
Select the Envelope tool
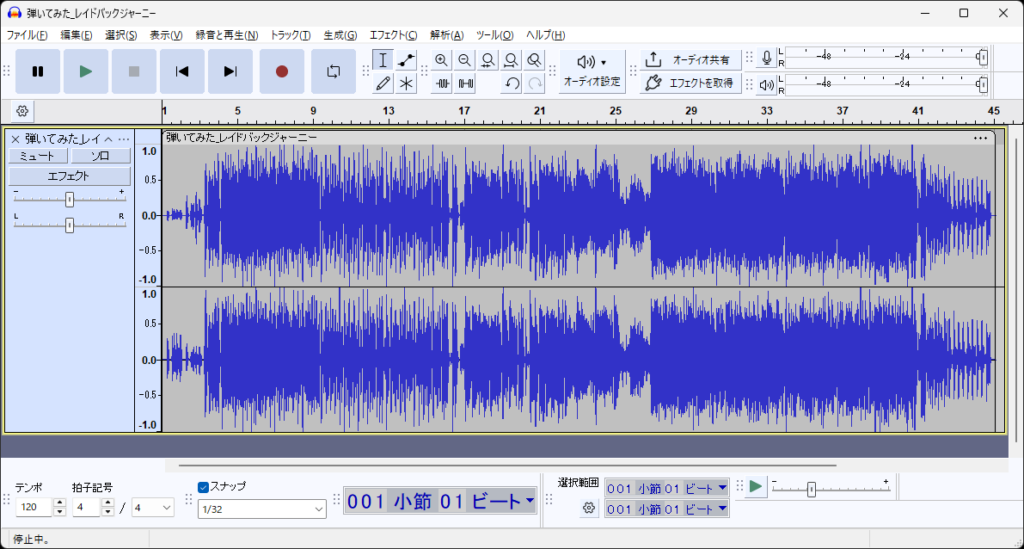tap(406, 60)
